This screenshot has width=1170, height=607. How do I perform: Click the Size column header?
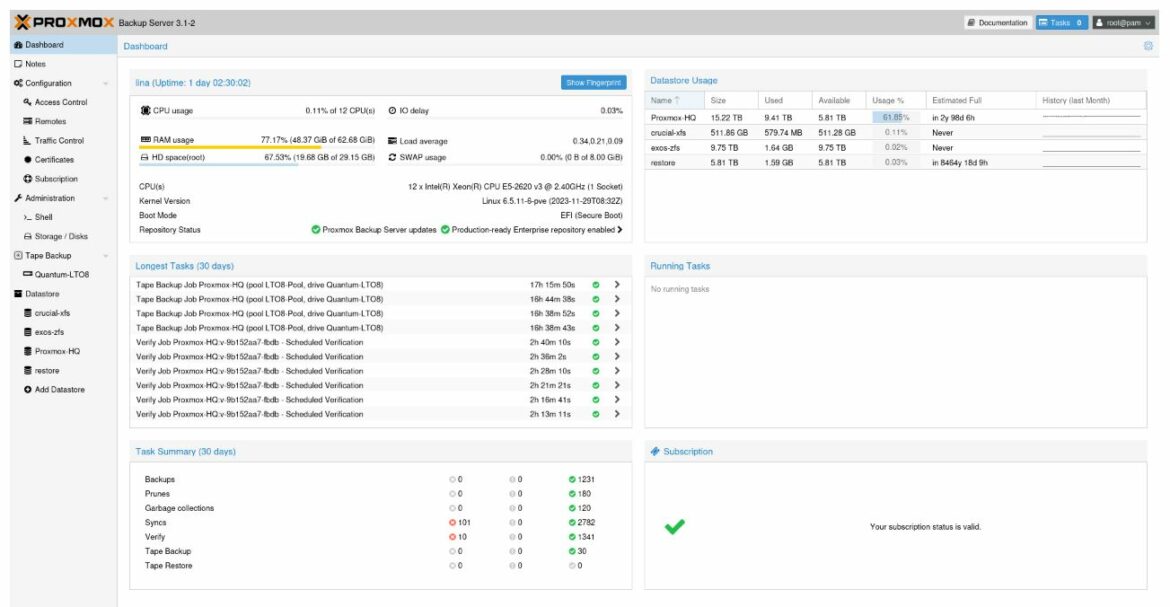pos(731,101)
